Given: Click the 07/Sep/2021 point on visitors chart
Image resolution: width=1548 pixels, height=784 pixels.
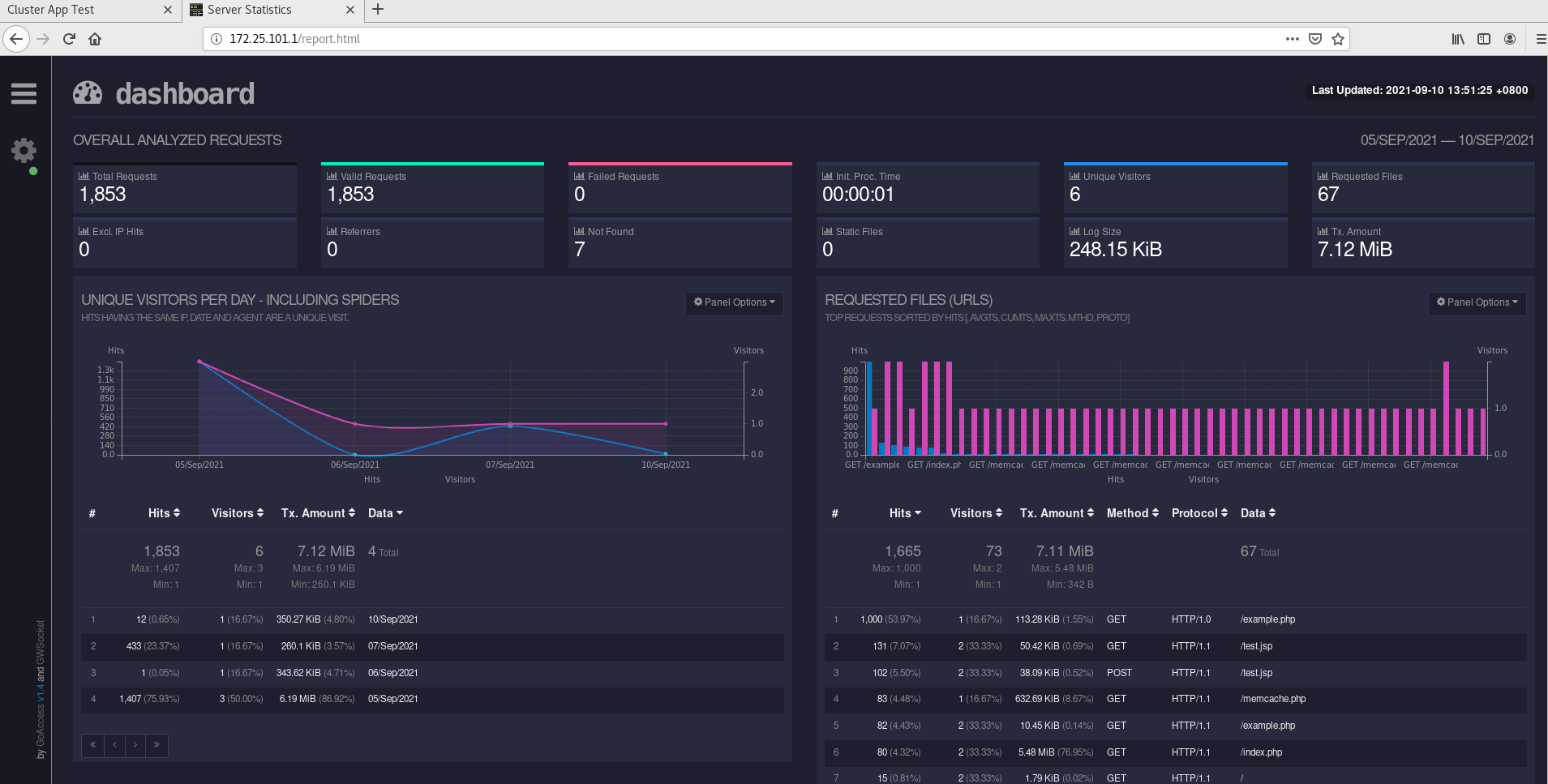Looking at the screenshot, I should [510, 425].
